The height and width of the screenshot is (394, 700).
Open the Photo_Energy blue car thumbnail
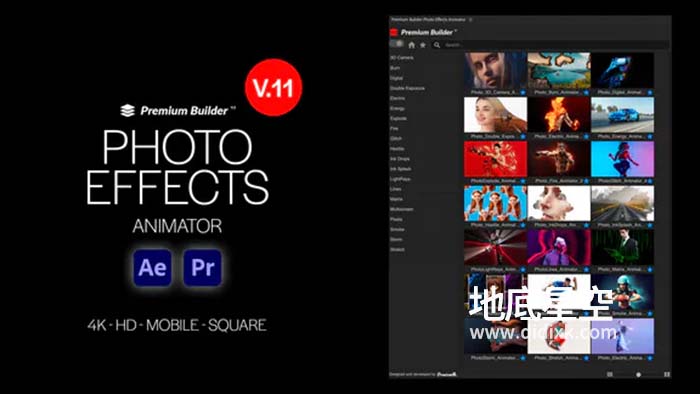622,114
